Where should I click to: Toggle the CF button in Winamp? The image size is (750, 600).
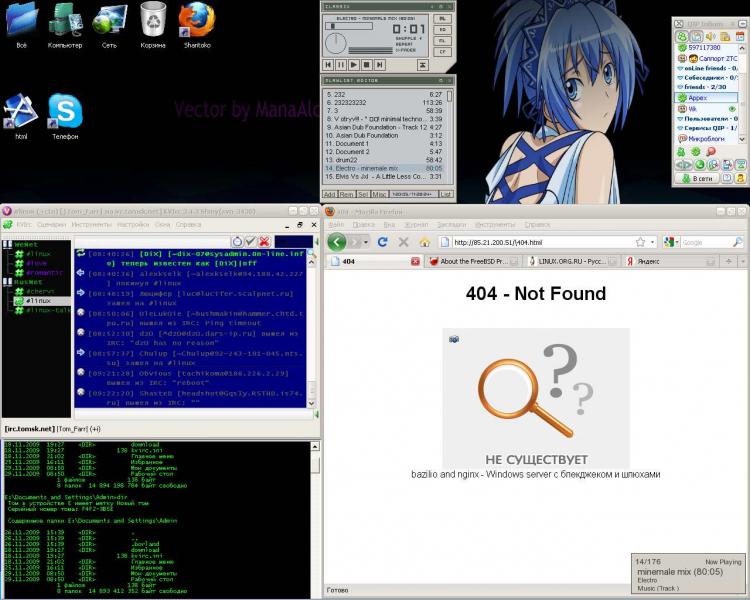(x=442, y=52)
